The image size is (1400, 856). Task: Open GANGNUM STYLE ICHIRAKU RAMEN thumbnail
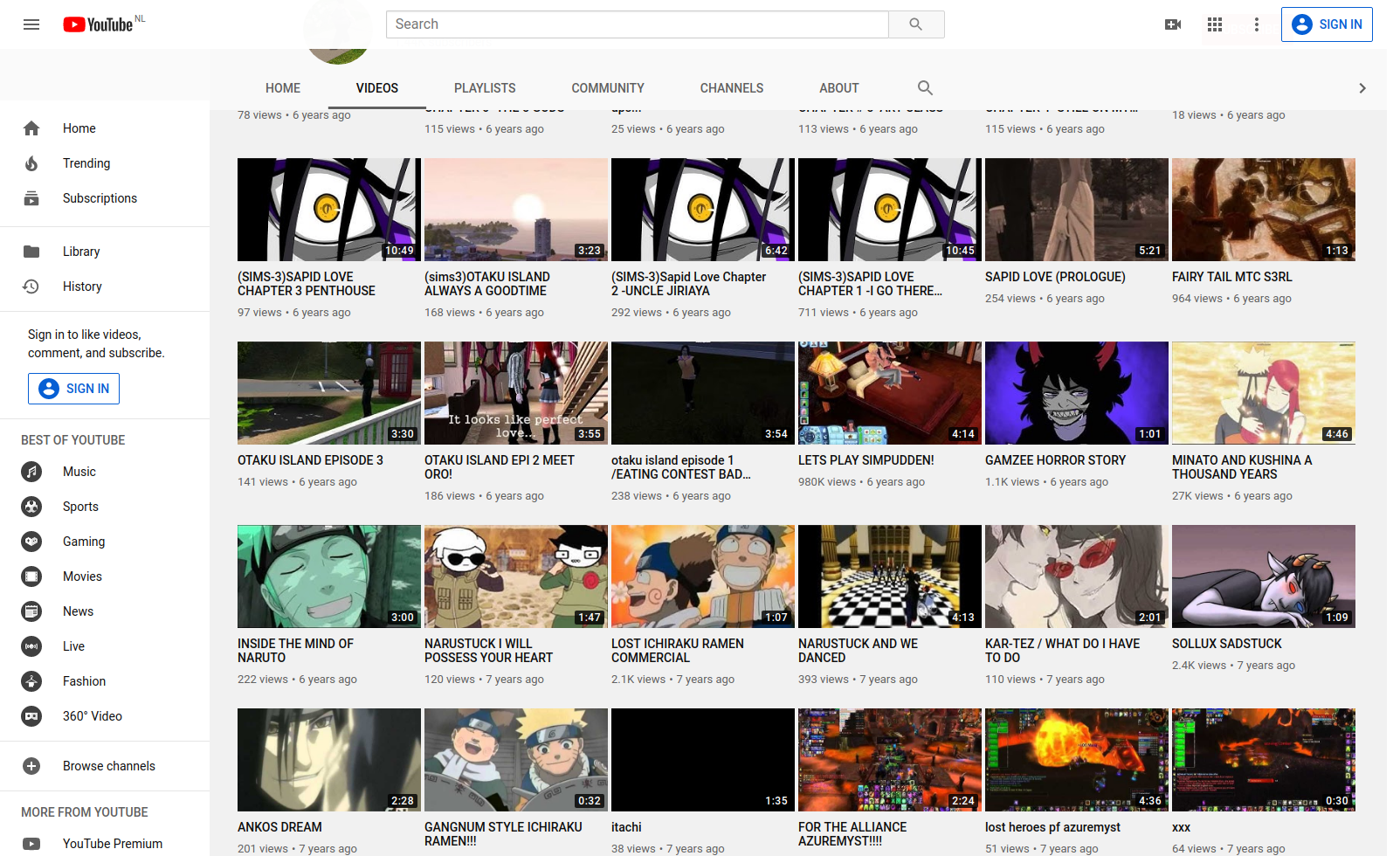point(516,760)
